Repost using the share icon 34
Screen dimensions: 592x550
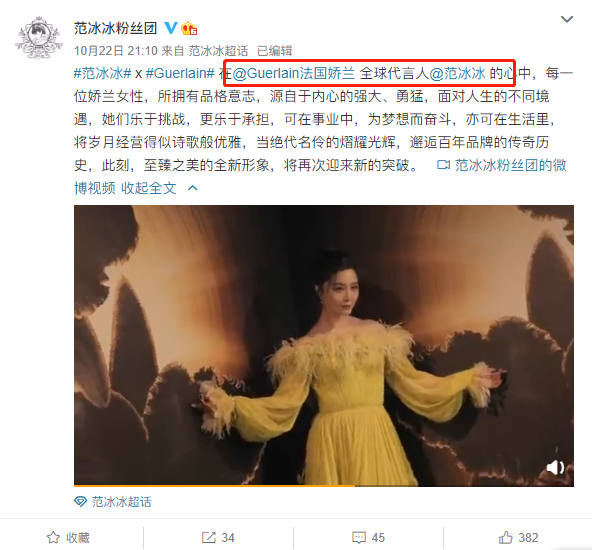(218, 538)
